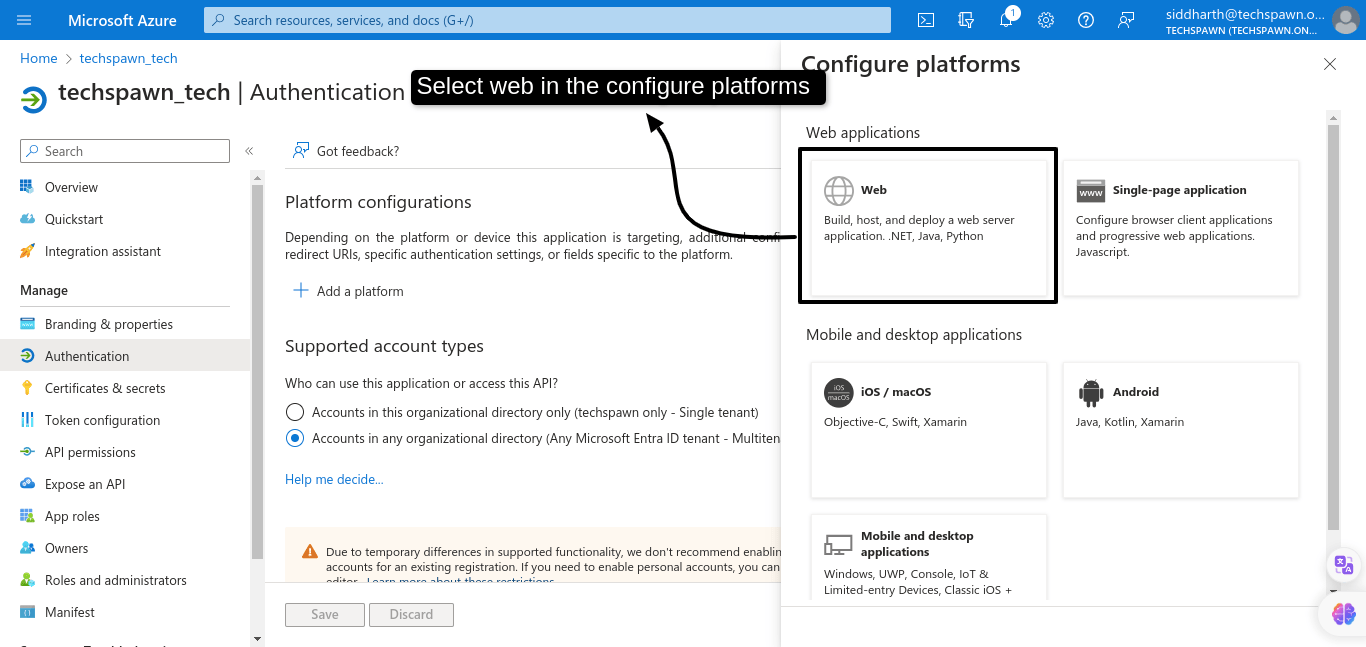Open Cloud Shell from the top bar

click(x=926, y=20)
